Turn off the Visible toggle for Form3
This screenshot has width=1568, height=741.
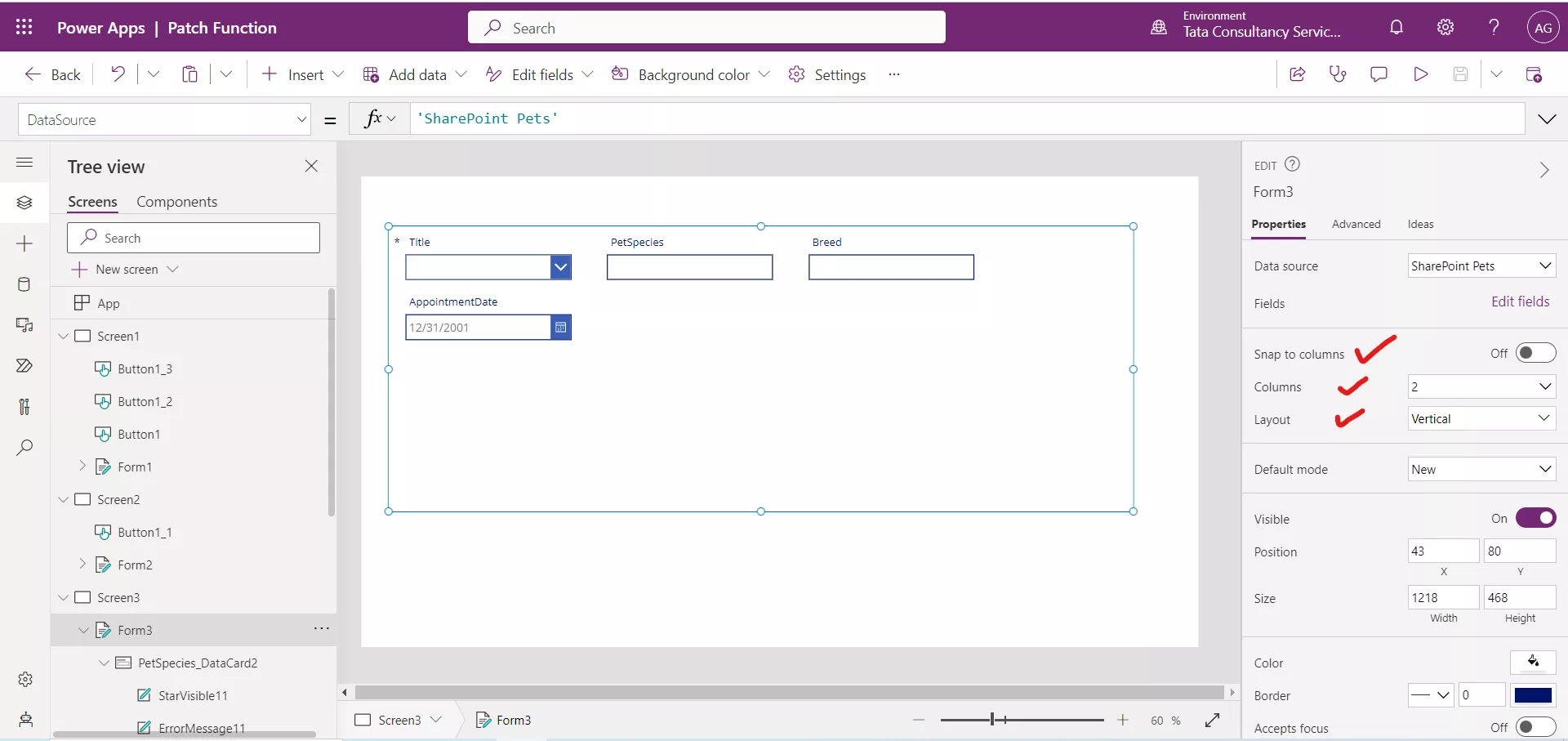[1536, 518]
